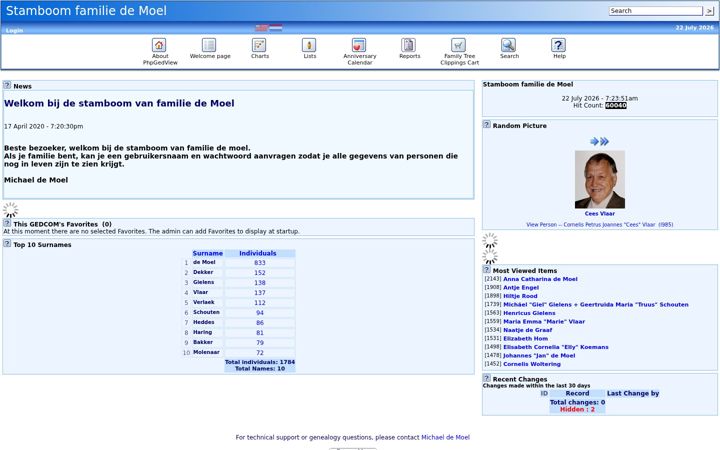Open the Anniversary Calendar icon
The image size is (720, 450).
pyautogui.click(x=359, y=45)
